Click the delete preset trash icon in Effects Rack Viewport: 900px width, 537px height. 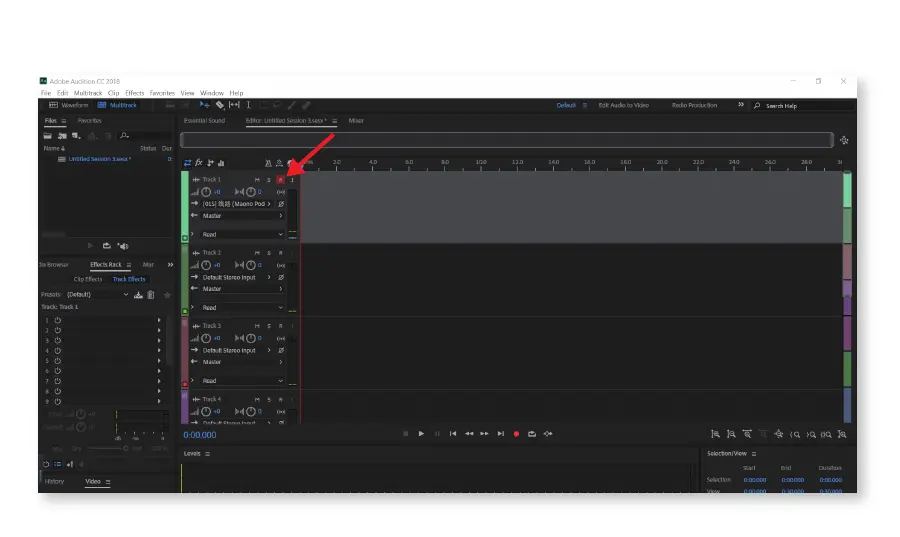click(151, 295)
